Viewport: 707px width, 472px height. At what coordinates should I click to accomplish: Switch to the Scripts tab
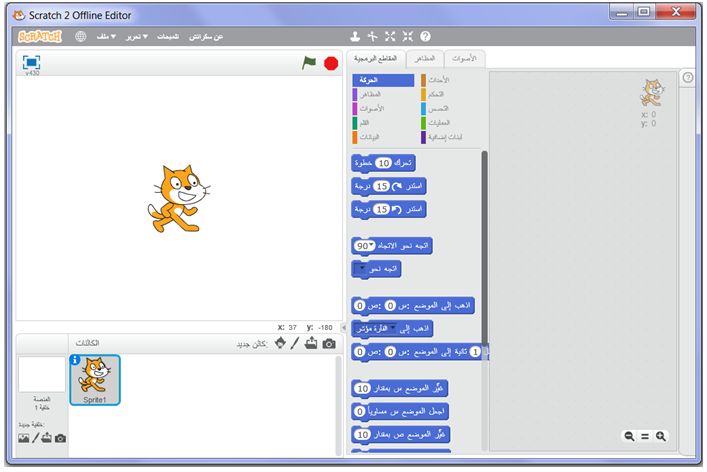pyautogui.click(x=375, y=59)
